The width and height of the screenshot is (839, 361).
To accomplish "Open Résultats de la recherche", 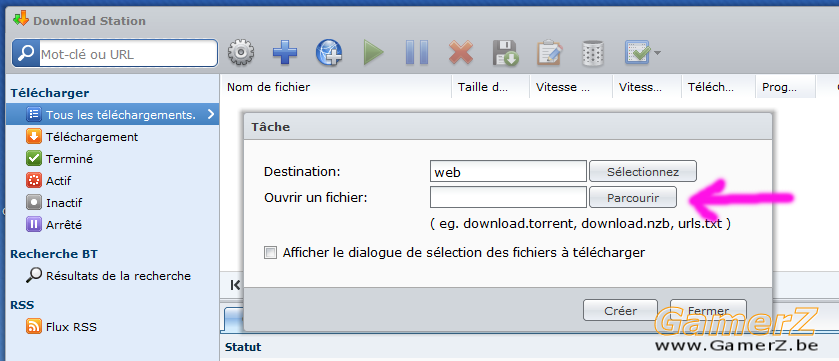I will pos(109,276).
